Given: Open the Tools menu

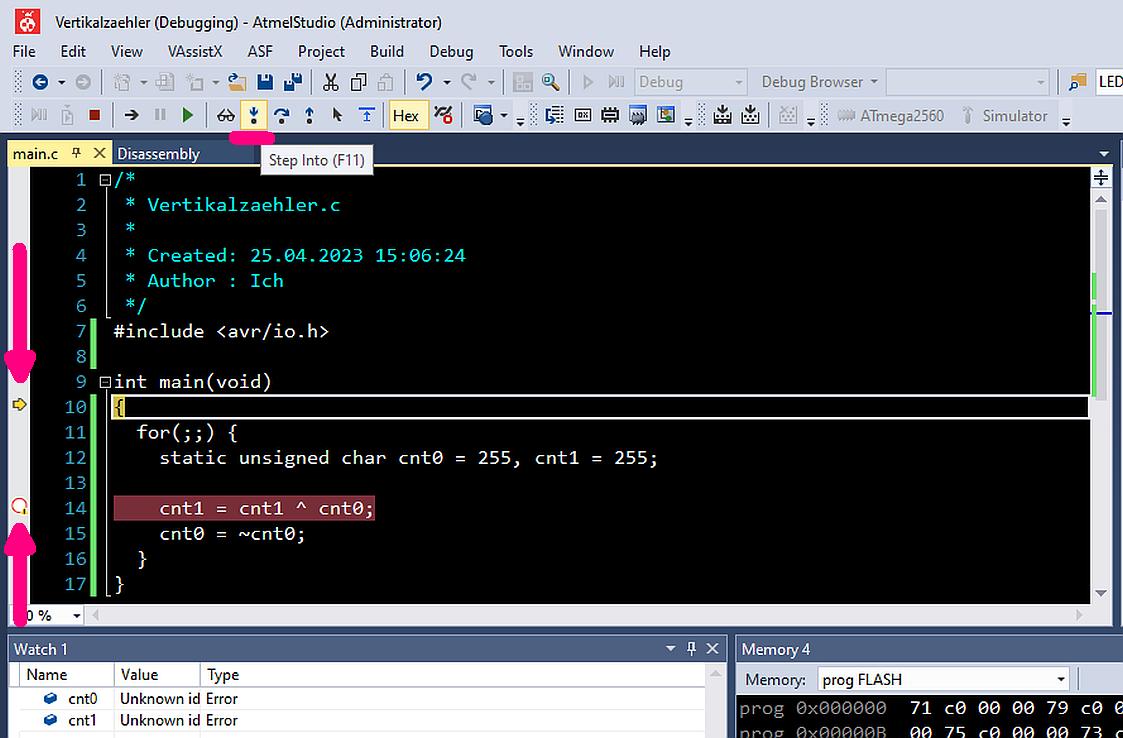Looking at the screenshot, I should coord(516,52).
